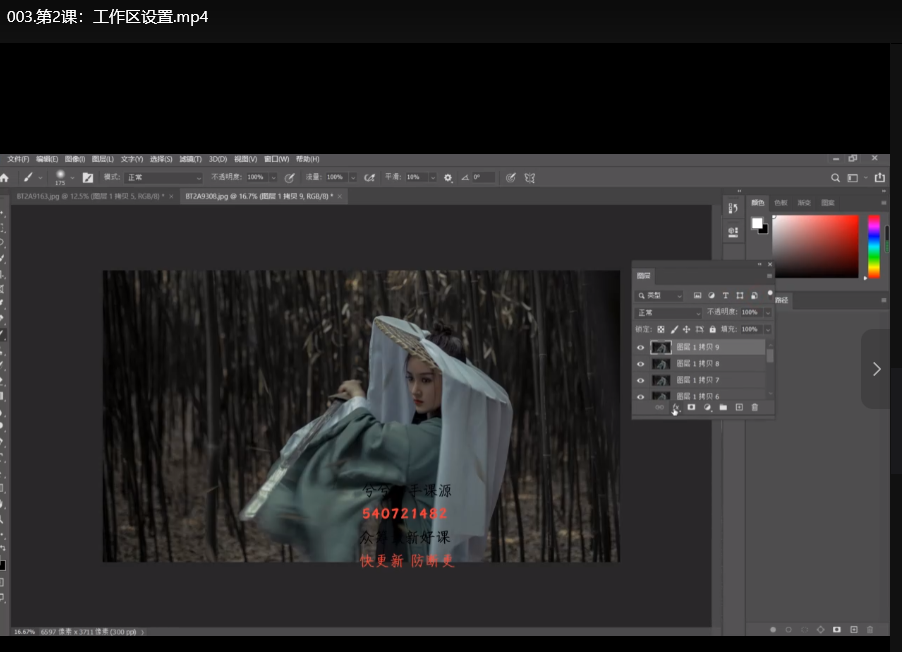Click the next video arrow button
Viewport: 902px width, 652px height.
876,369
